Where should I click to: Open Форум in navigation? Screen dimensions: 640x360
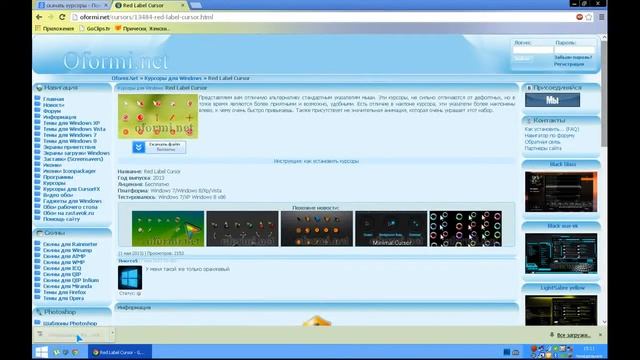[x=52, y=111]
